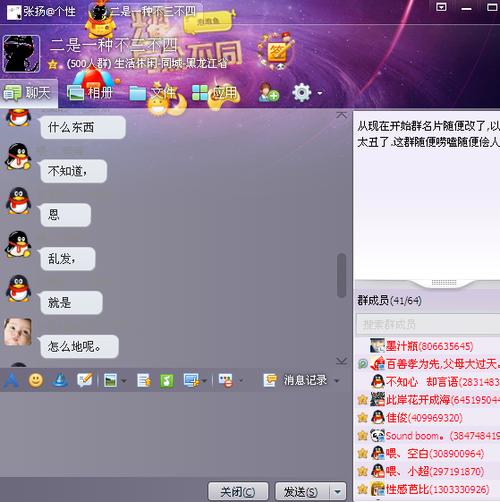500x502 pixels.
Task: Click group name 二是一种不三不四 heading
Action: pyautogui.click(x=113, y=45)
